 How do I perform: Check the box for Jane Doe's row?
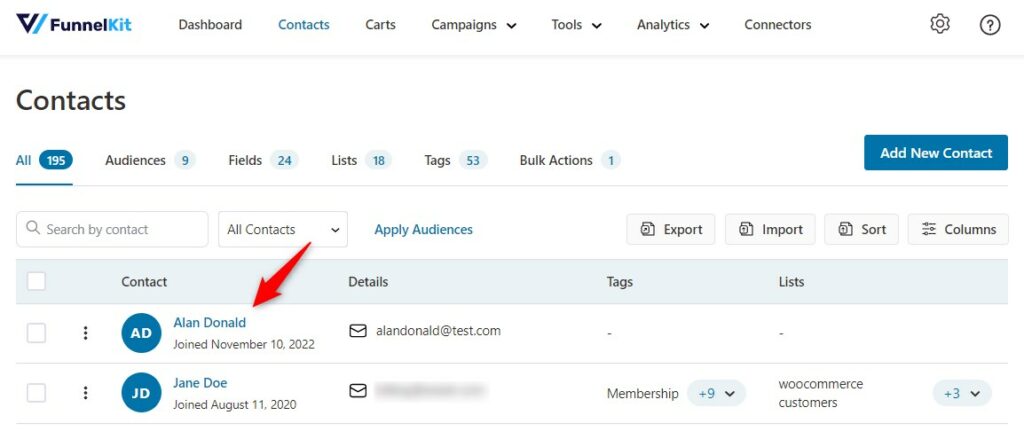coord(37,392)
